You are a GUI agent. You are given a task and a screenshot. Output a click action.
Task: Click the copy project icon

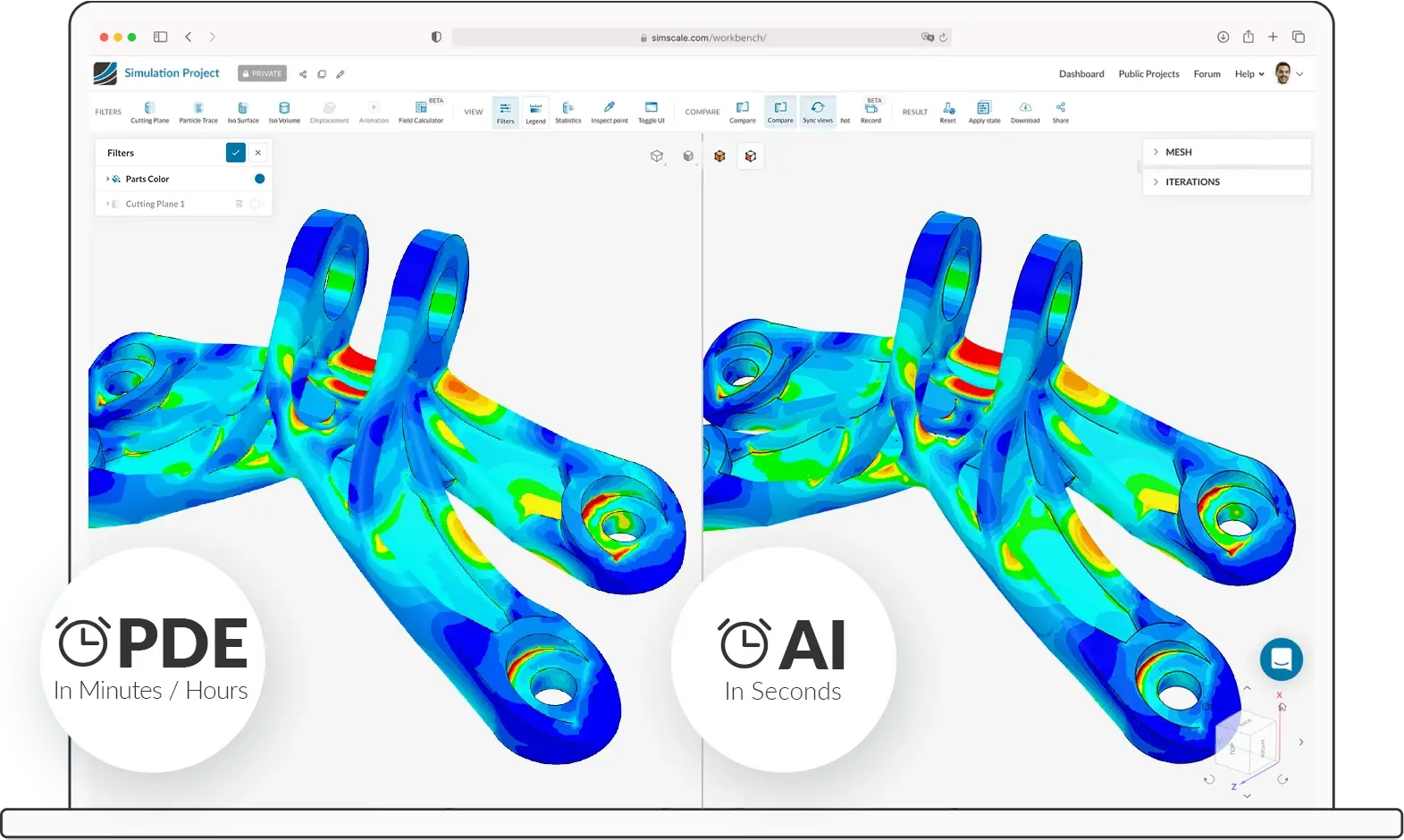click(x=322, y=74)
